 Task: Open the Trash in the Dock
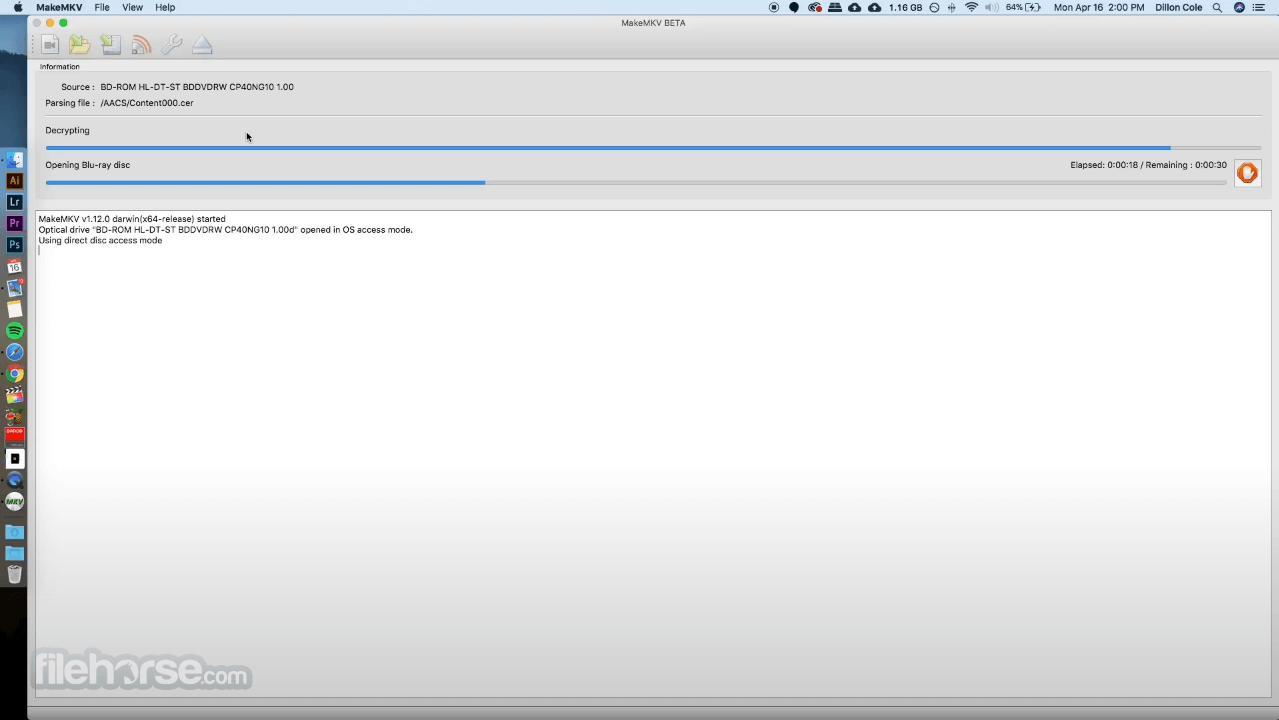click(x=15, y=574)
